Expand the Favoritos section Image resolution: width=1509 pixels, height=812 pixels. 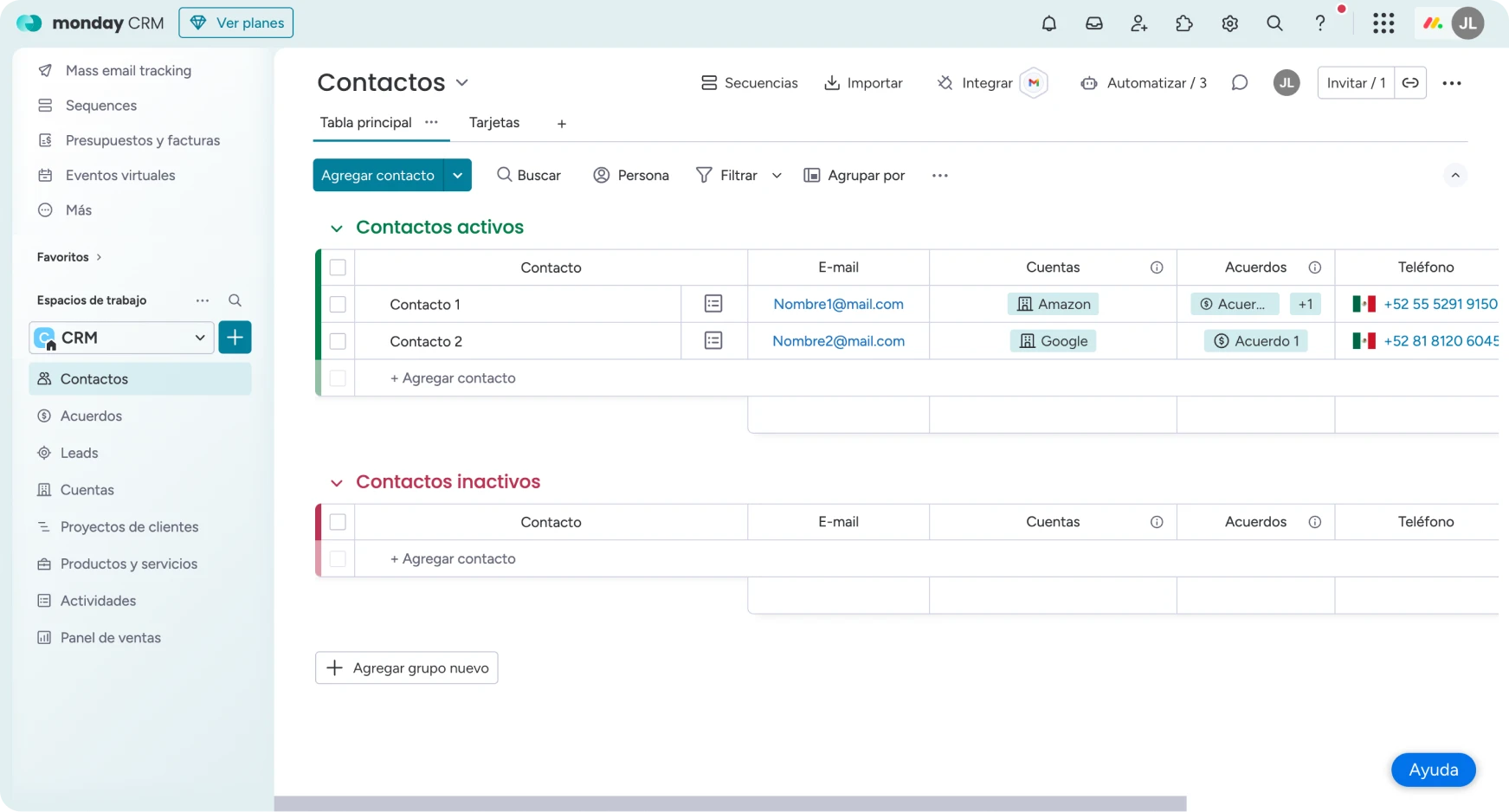click(x=69, y=257)
